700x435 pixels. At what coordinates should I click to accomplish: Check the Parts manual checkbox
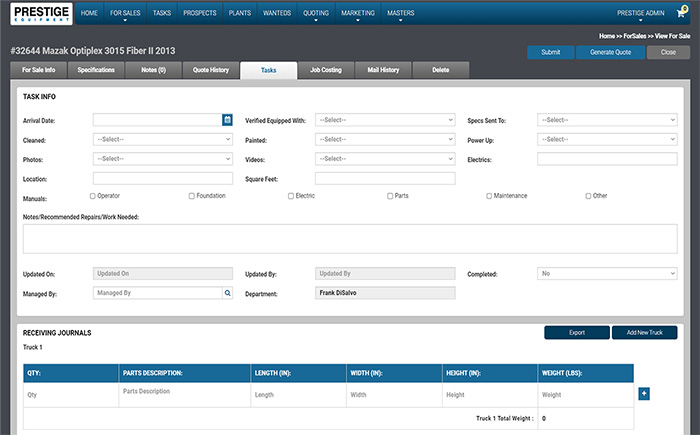click(390, 196)
